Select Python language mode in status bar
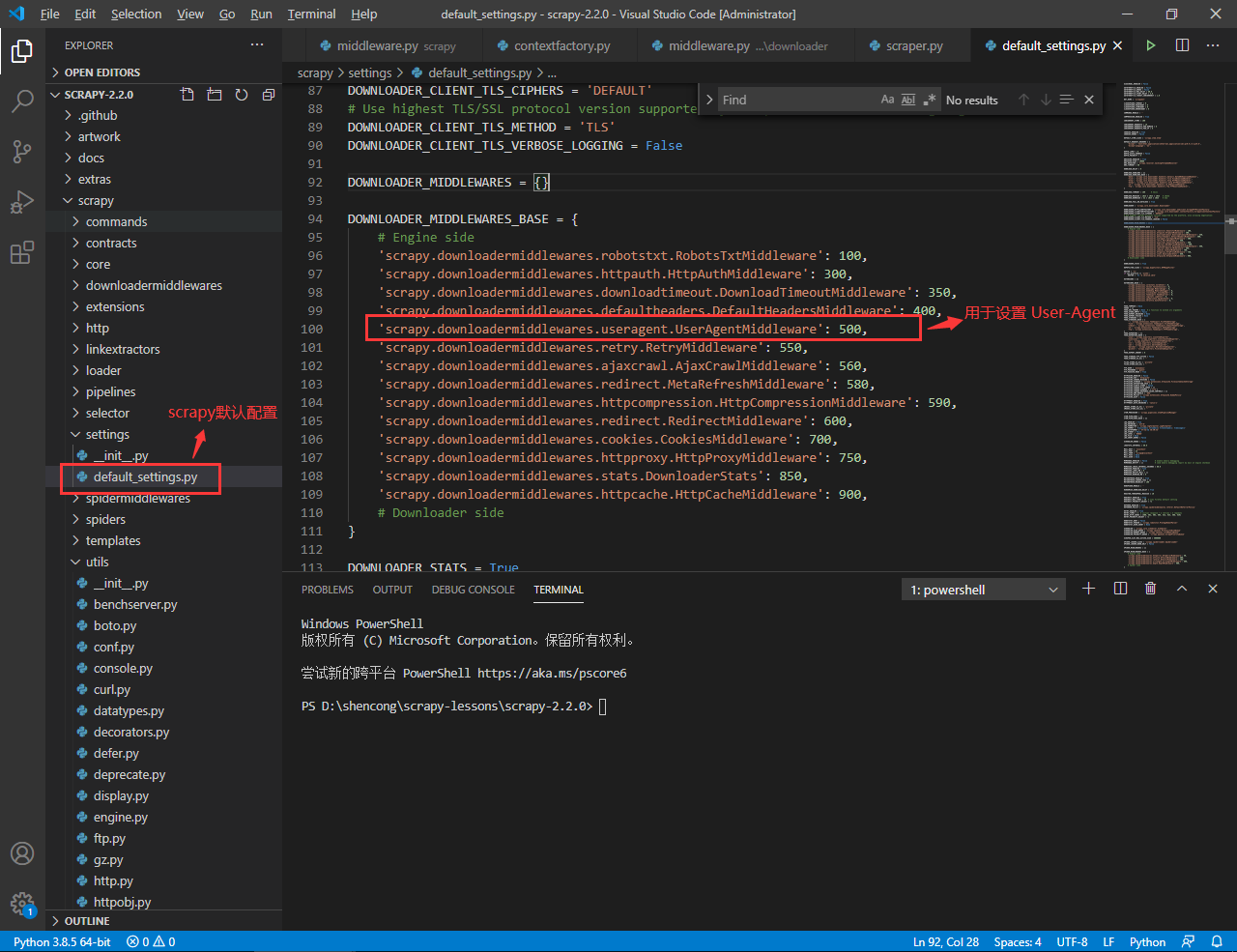 (1147, 941)
